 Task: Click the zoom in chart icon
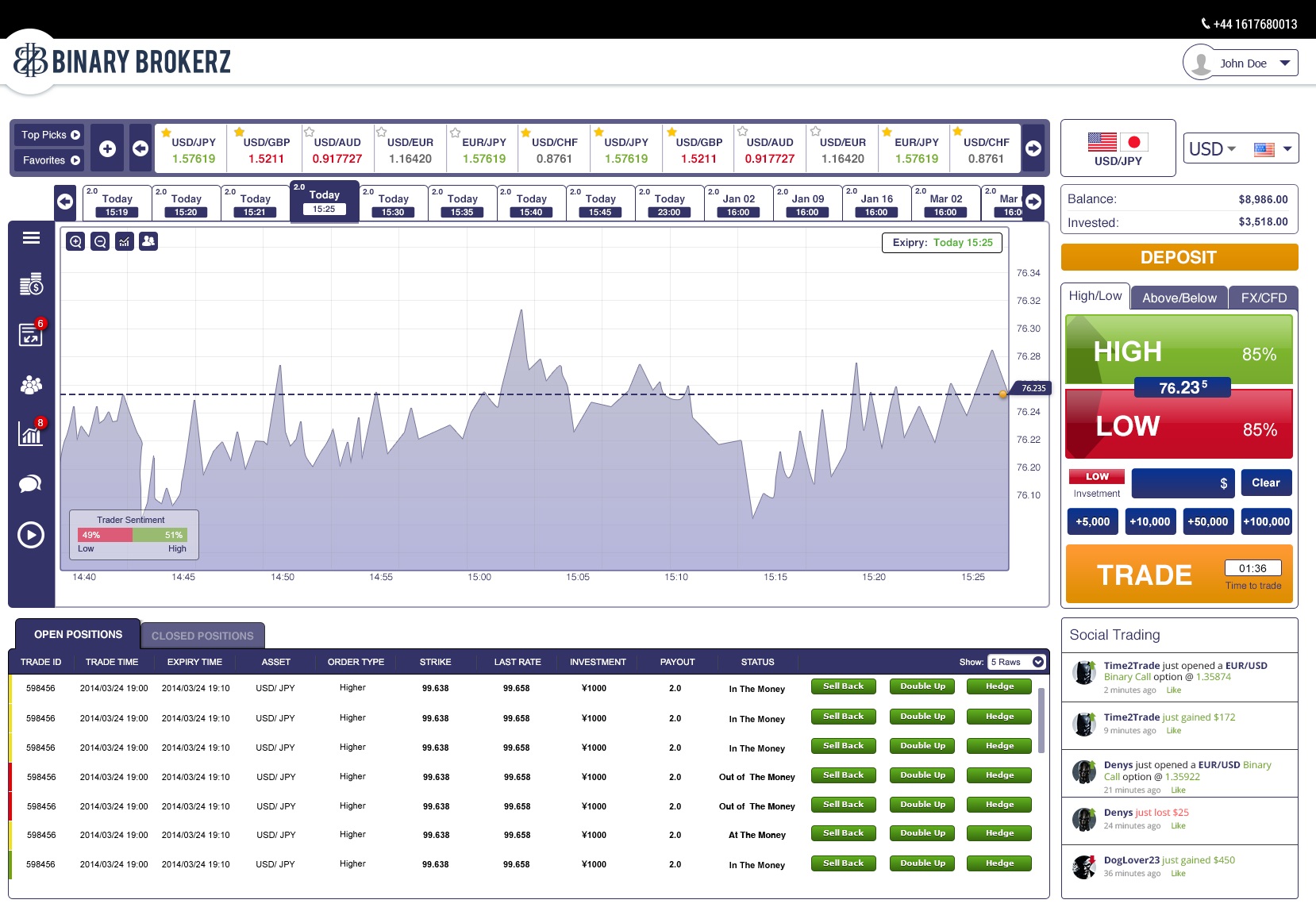75,242
